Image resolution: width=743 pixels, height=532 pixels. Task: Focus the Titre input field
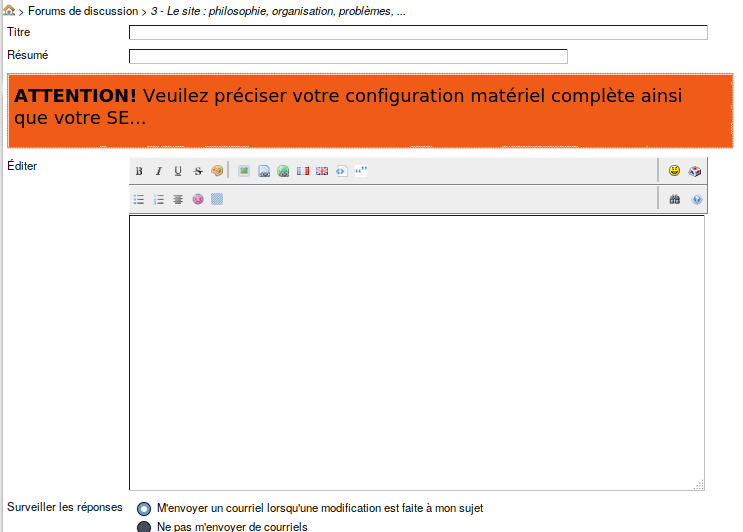[418, 32]
